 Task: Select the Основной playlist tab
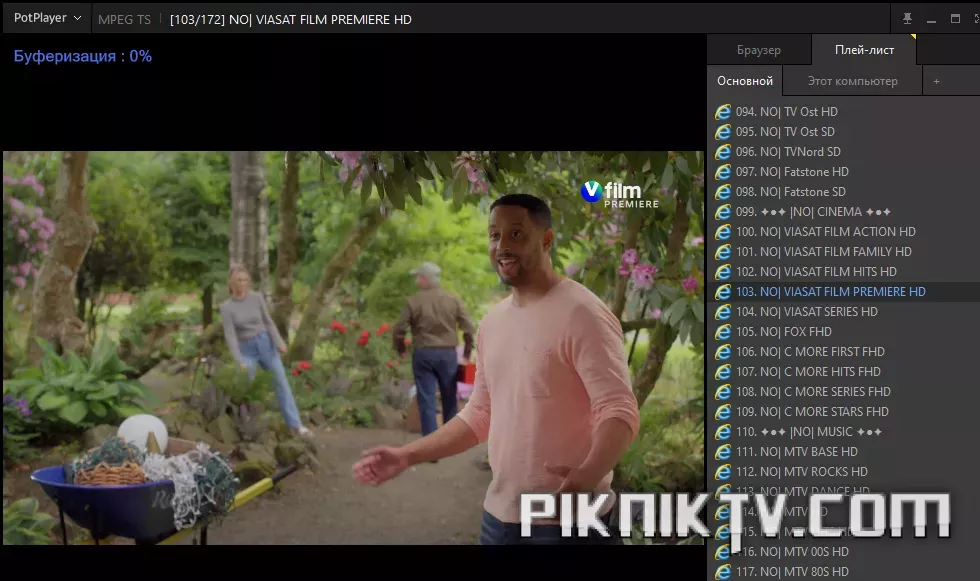(745, 81)
